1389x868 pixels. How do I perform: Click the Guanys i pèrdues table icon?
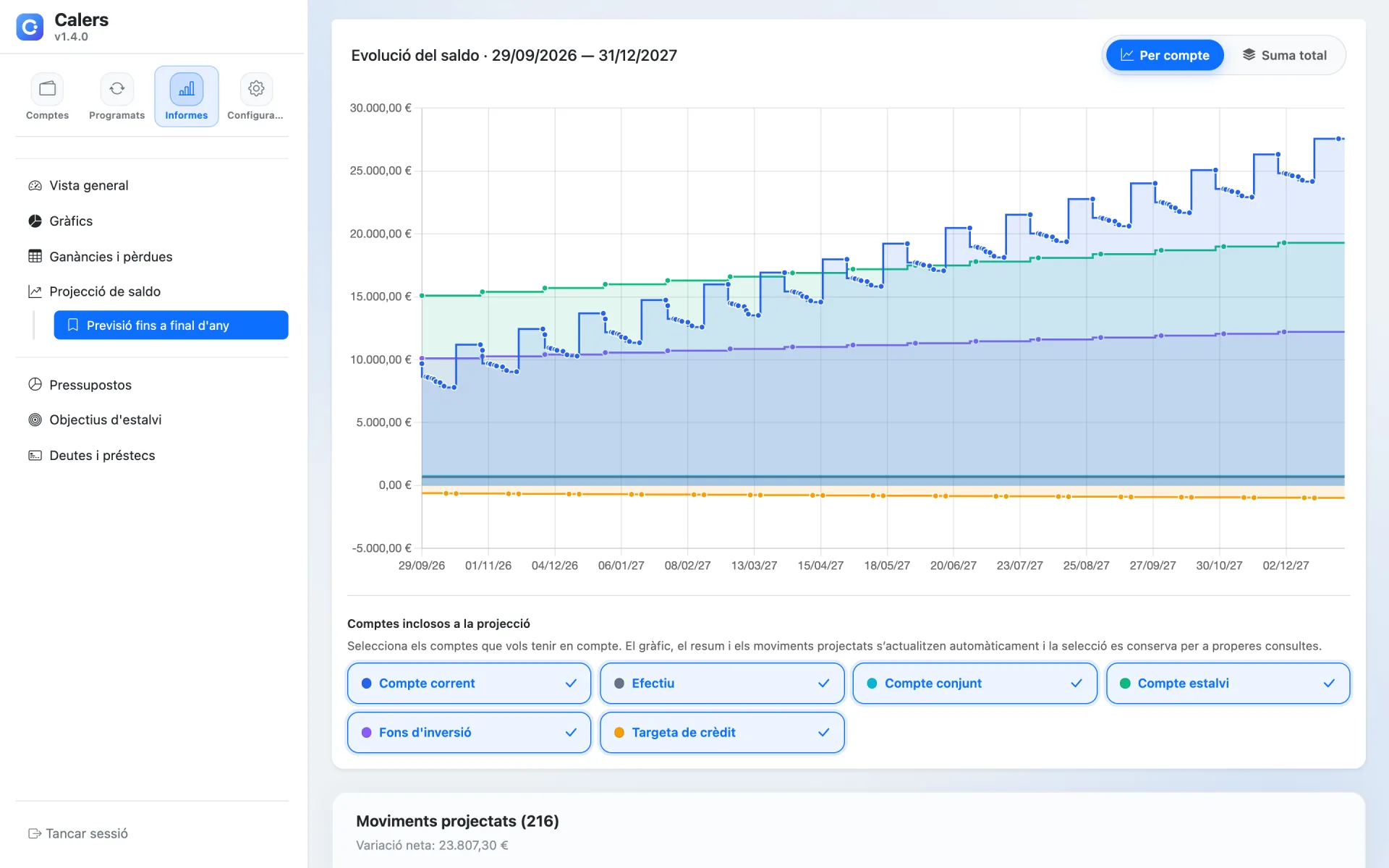coord(35,256)
